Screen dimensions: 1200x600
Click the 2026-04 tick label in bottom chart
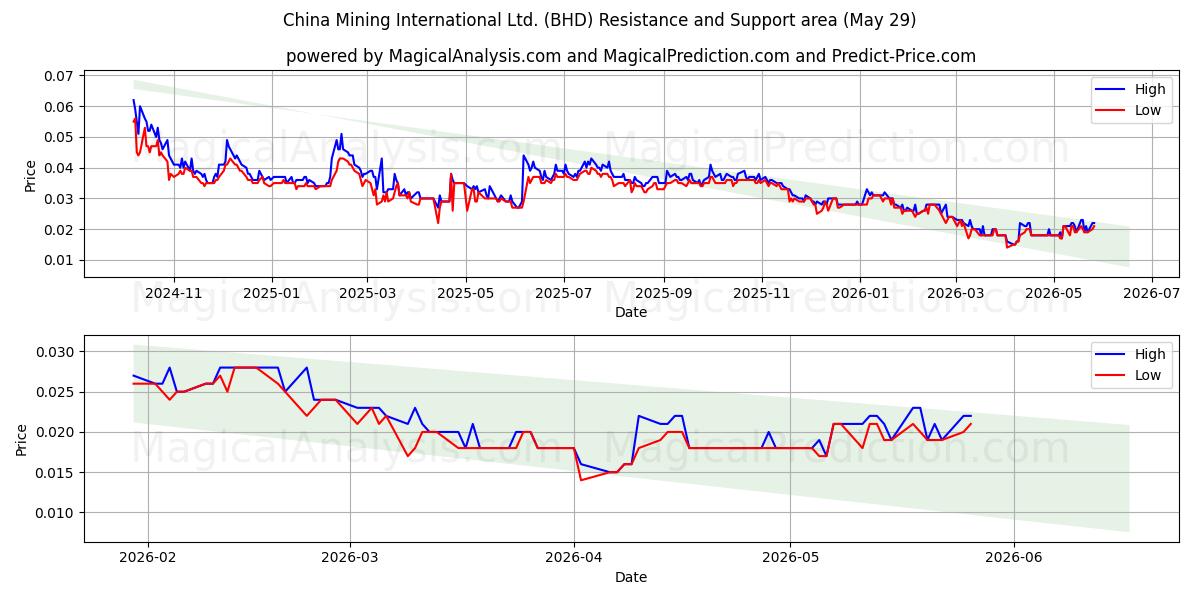point(574,559)
